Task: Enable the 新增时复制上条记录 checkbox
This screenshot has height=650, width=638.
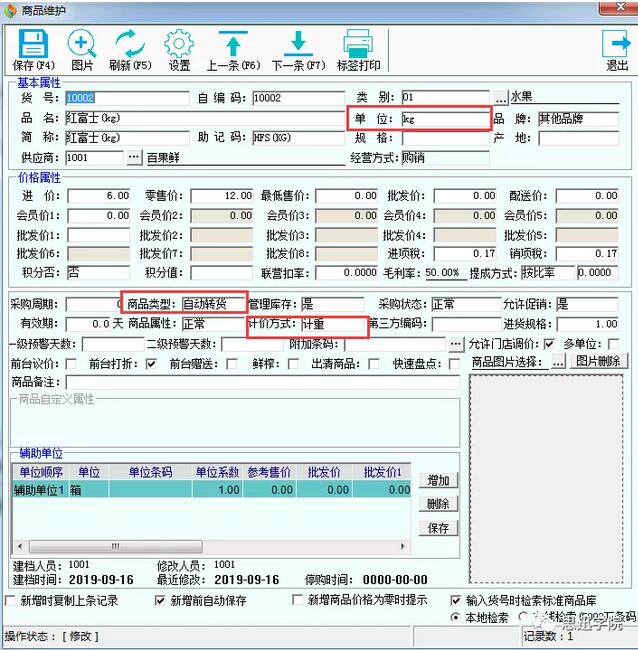Action: 11,601
